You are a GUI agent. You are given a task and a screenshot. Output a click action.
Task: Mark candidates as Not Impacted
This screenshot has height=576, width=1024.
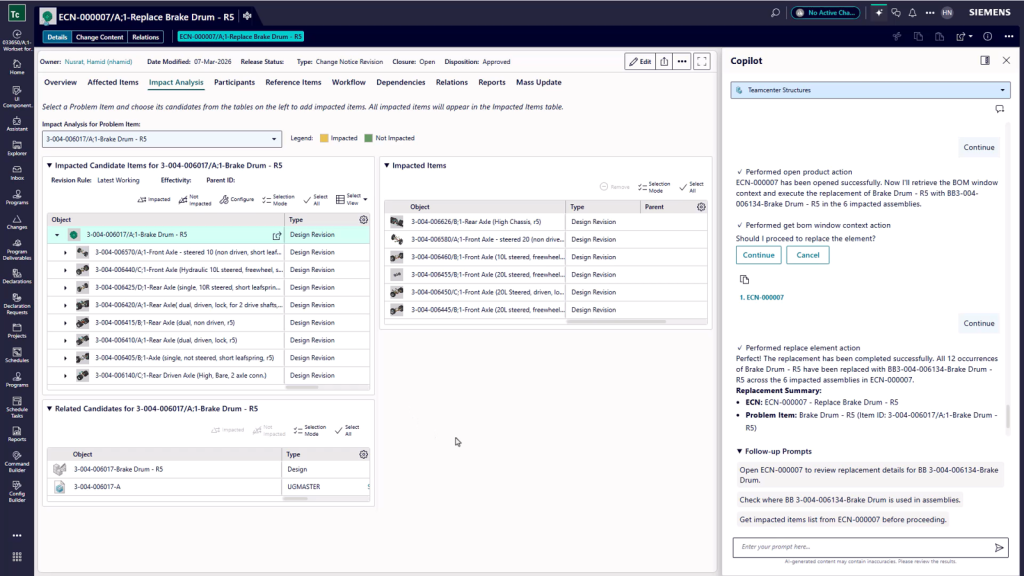click(195, 200)
